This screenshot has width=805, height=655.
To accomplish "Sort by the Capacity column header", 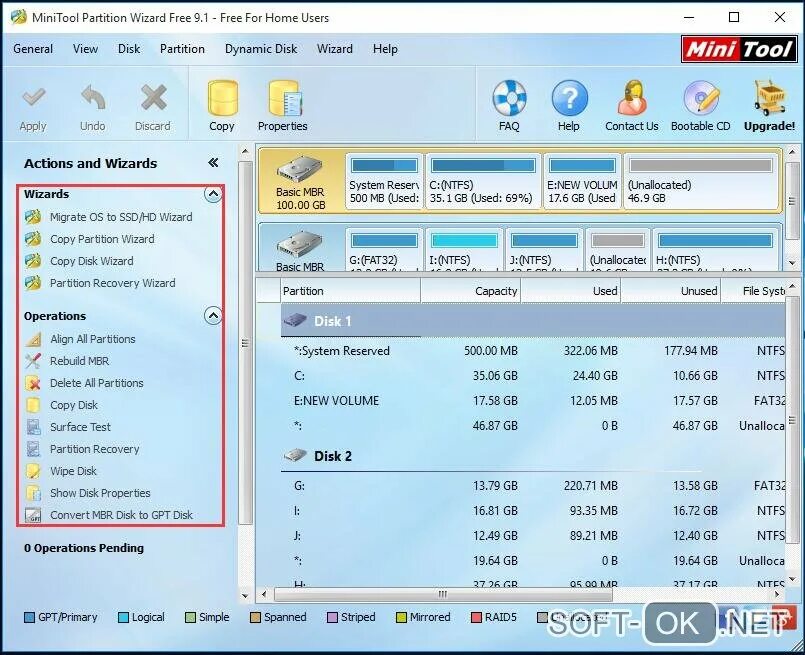I will [x=471, y=291].
